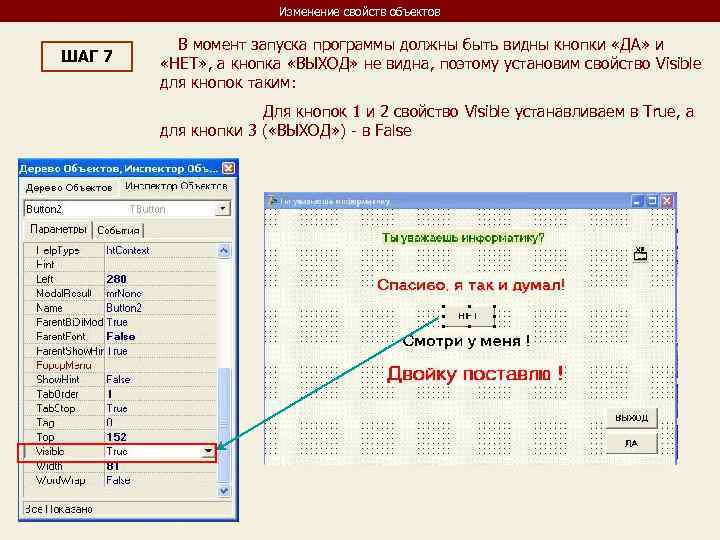Image resolution: width=720 pixels, height=540 pixels.
Task: Select the ParentFont value False
Action: pos(120,337)
